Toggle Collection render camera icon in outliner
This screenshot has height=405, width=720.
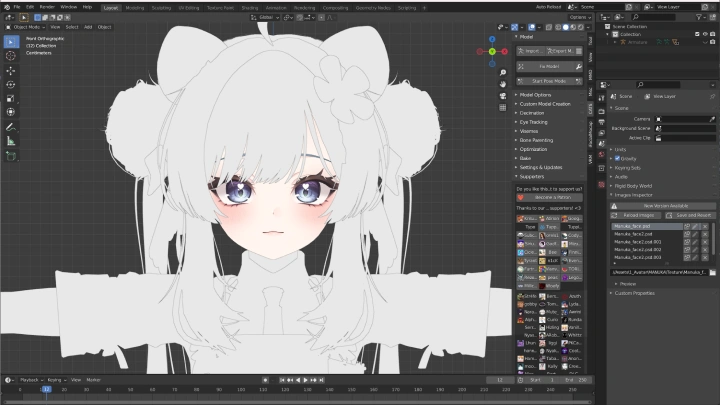click(x=712, y=34)
